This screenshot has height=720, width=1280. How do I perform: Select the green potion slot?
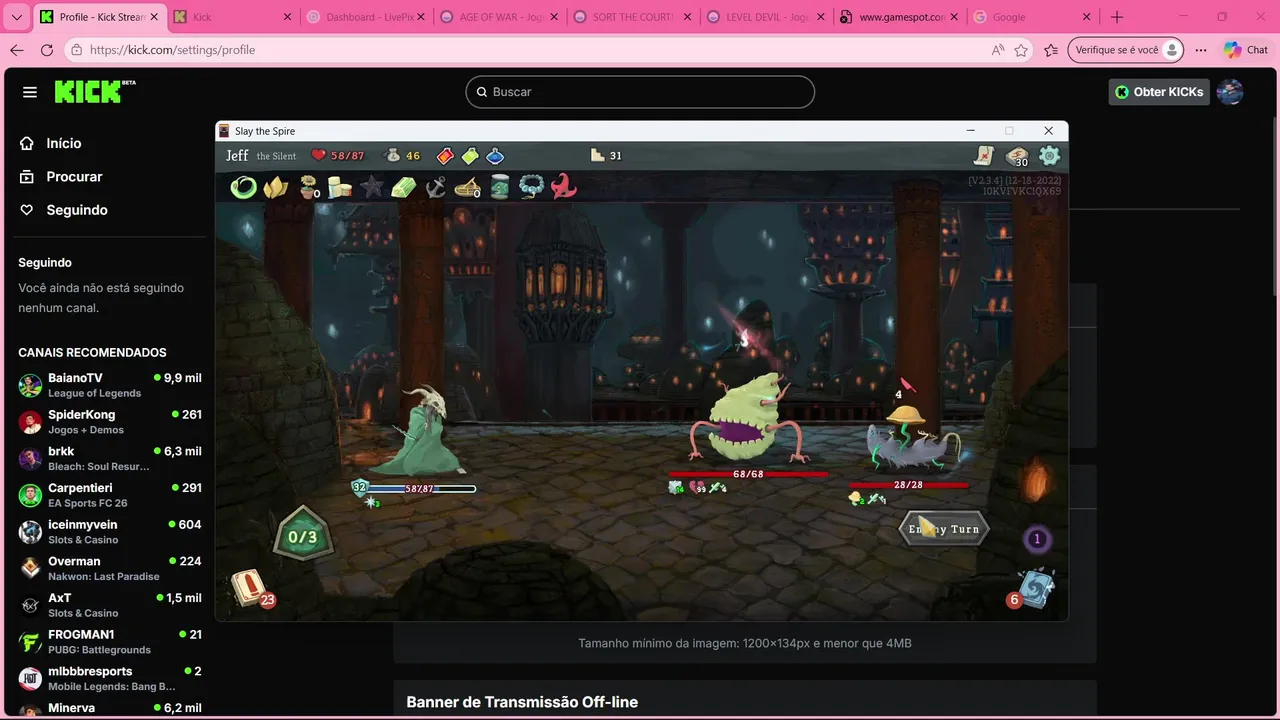pos(470,156)
